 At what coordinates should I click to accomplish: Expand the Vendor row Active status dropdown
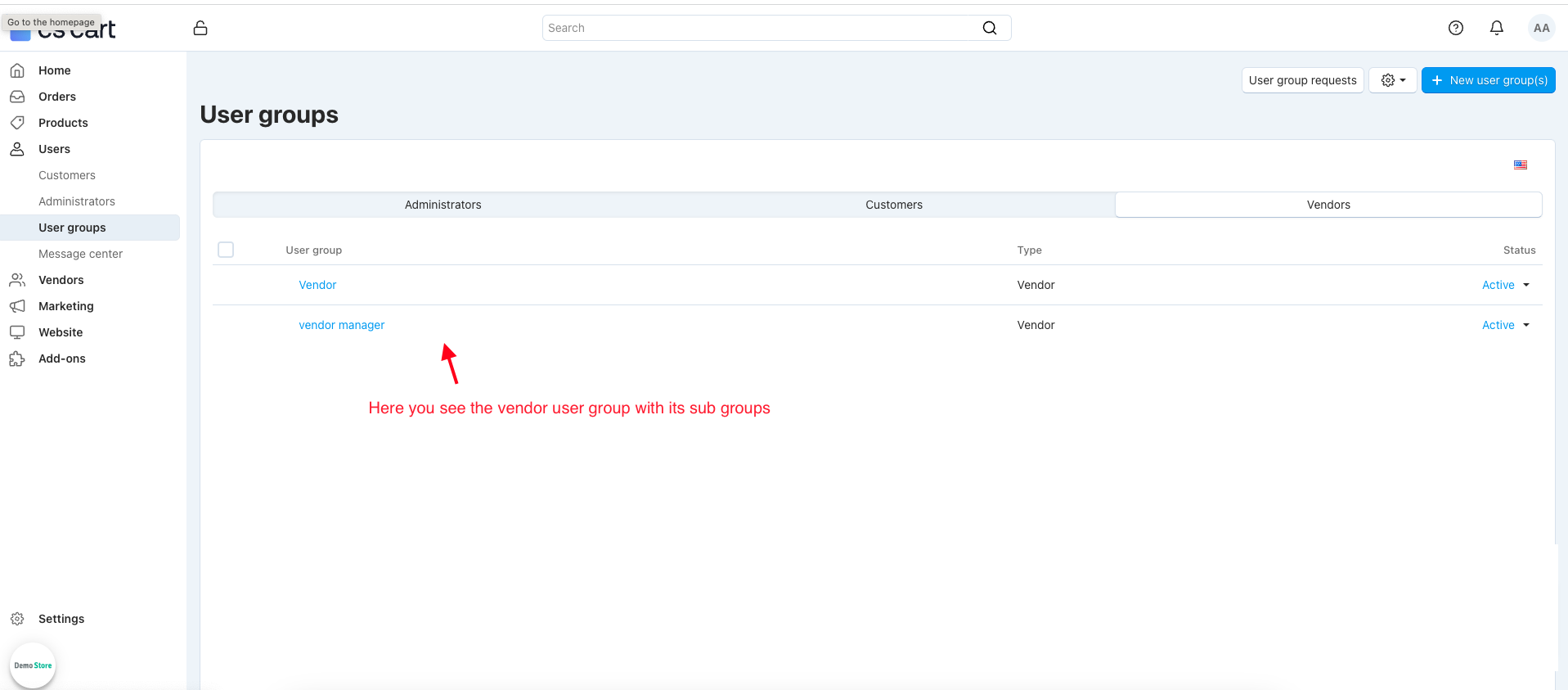coord(1505,285)
